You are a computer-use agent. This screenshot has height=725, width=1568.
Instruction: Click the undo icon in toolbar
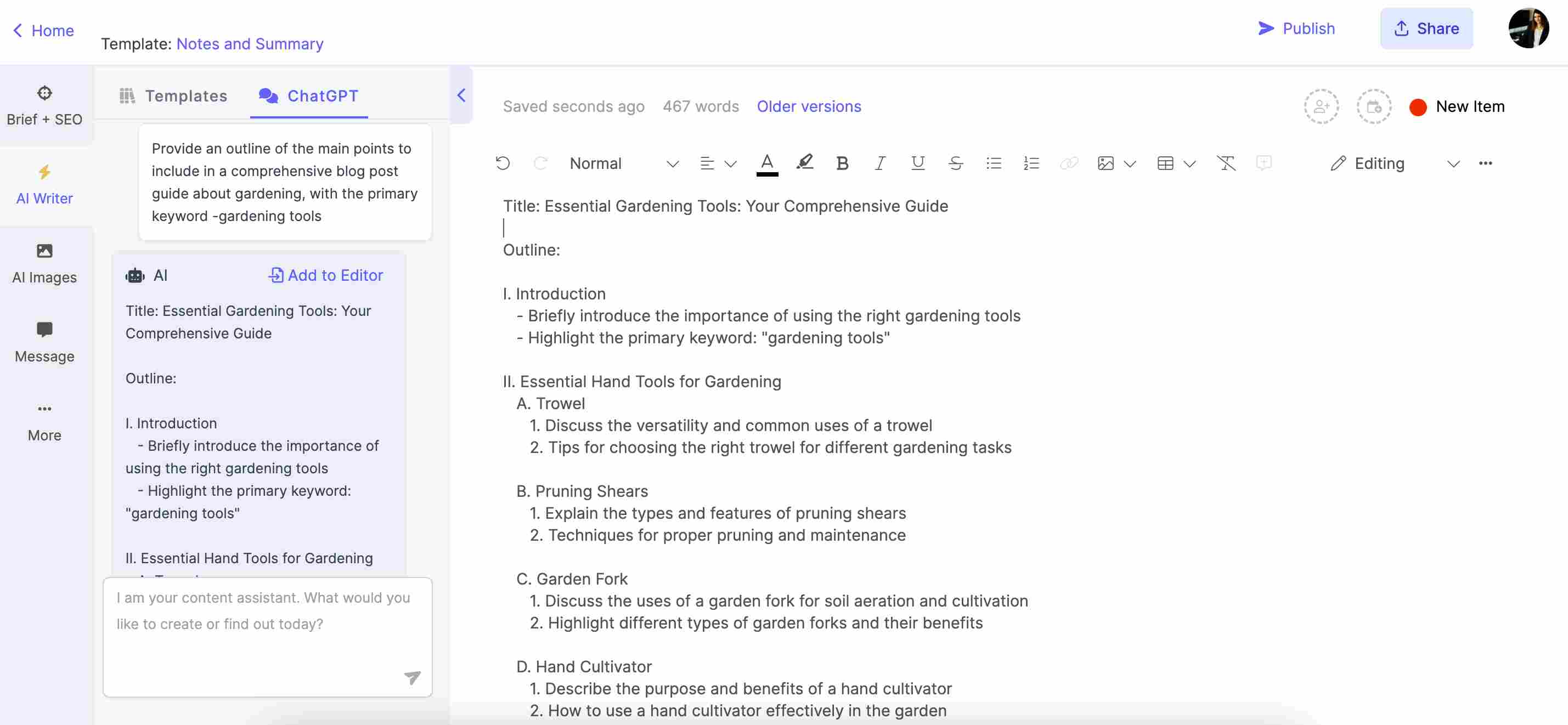pyautogui.click(x=502, y=163)
